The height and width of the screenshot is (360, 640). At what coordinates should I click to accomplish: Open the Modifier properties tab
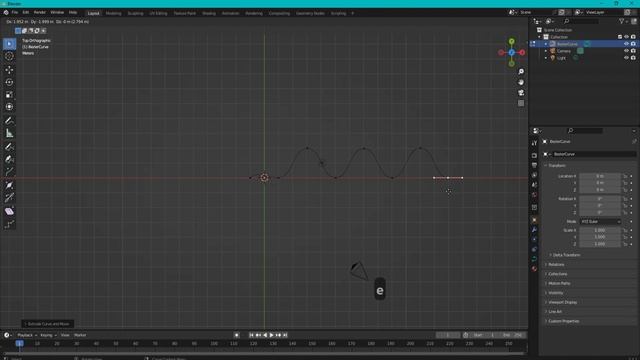point(534,230)
